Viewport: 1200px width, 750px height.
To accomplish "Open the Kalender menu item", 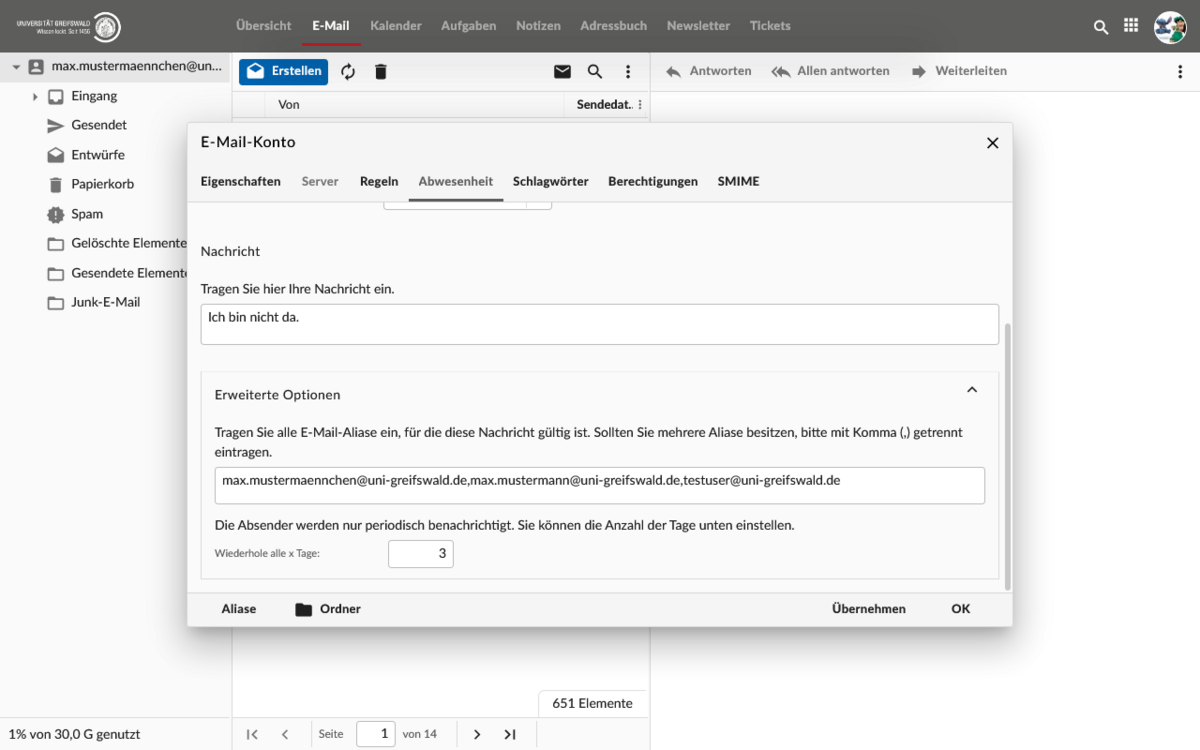I will [395, 26].
